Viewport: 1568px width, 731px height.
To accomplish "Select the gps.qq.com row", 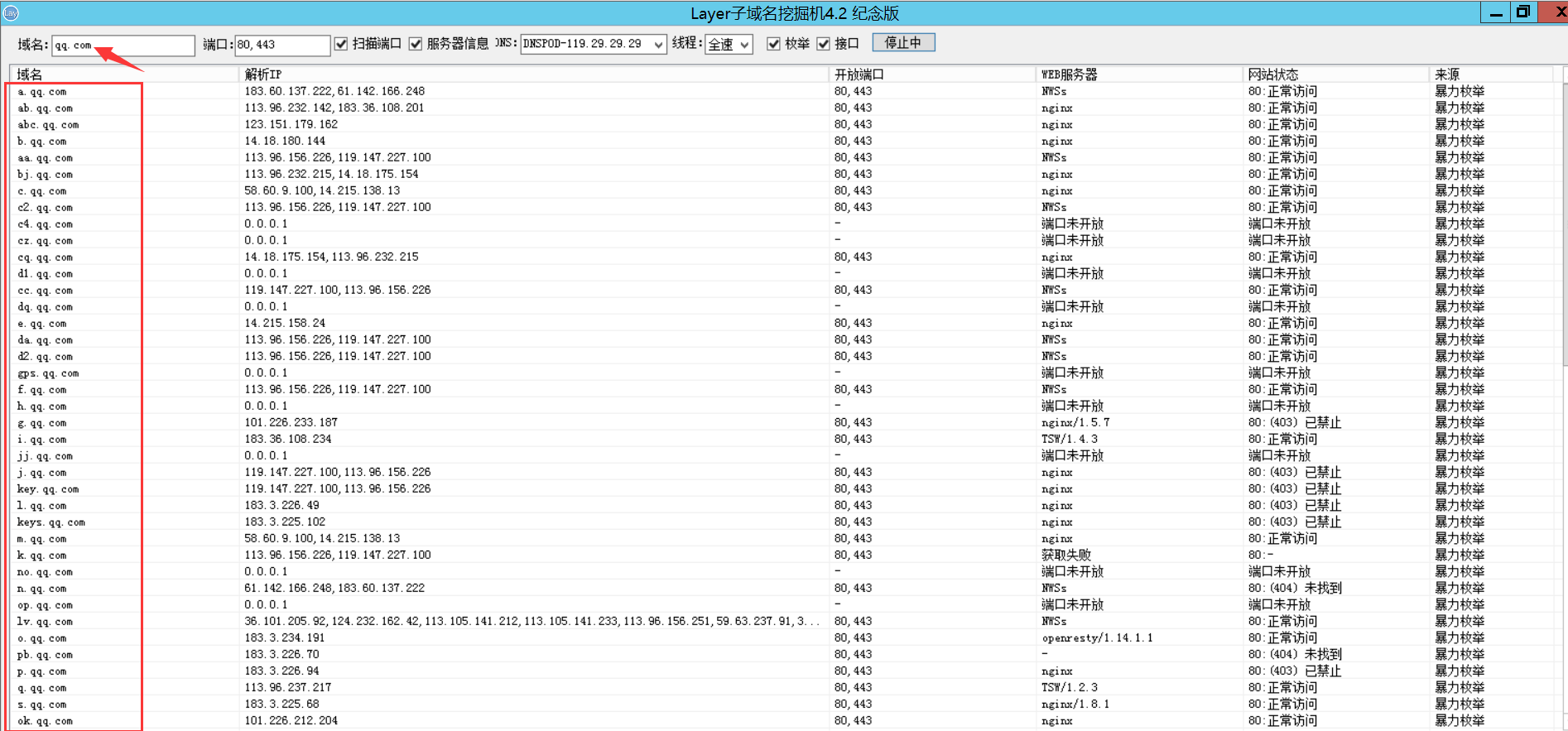I will point(782,373).
